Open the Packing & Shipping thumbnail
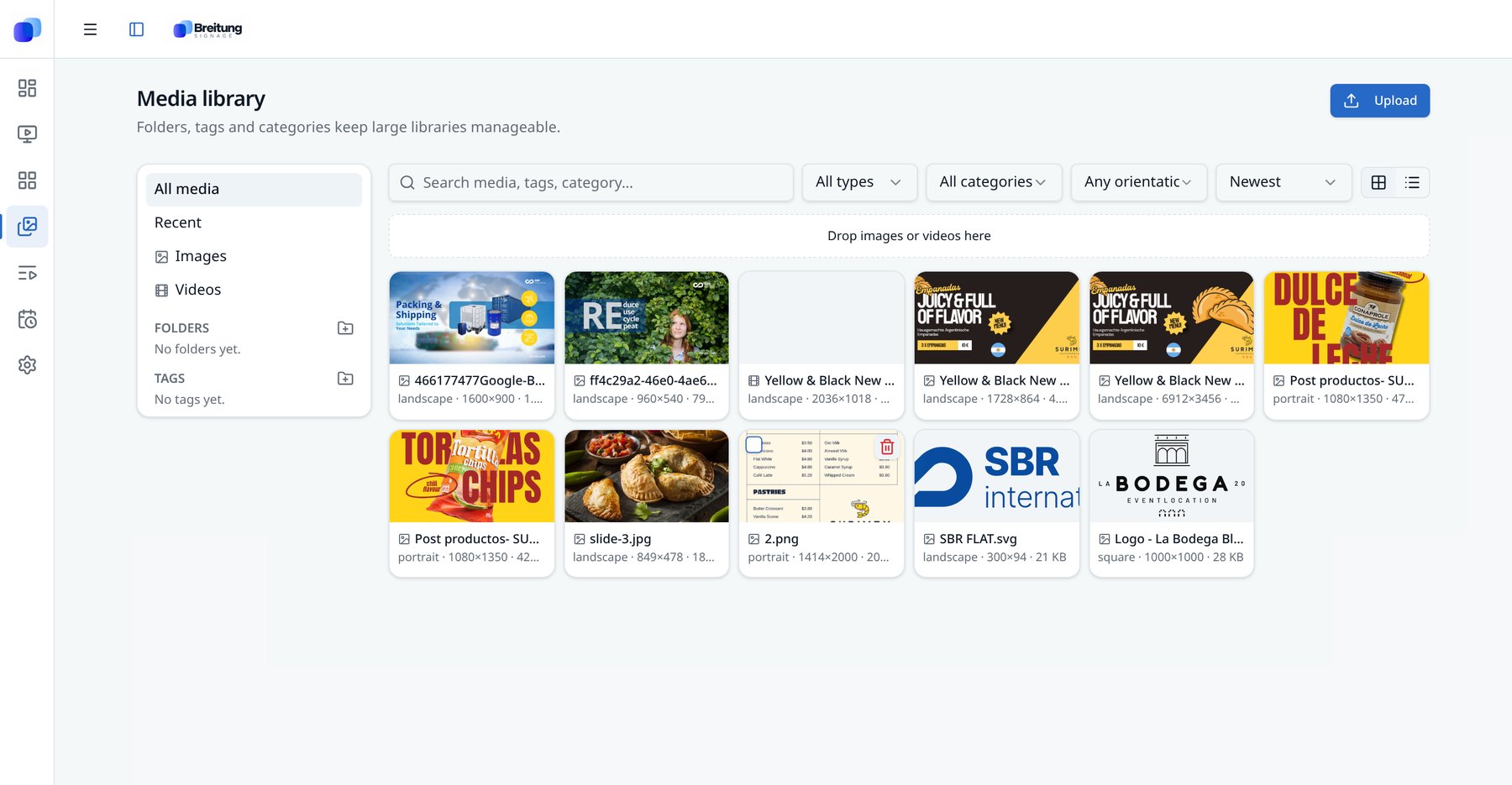Screen dimensions: 1512x785 pos(471,317)
